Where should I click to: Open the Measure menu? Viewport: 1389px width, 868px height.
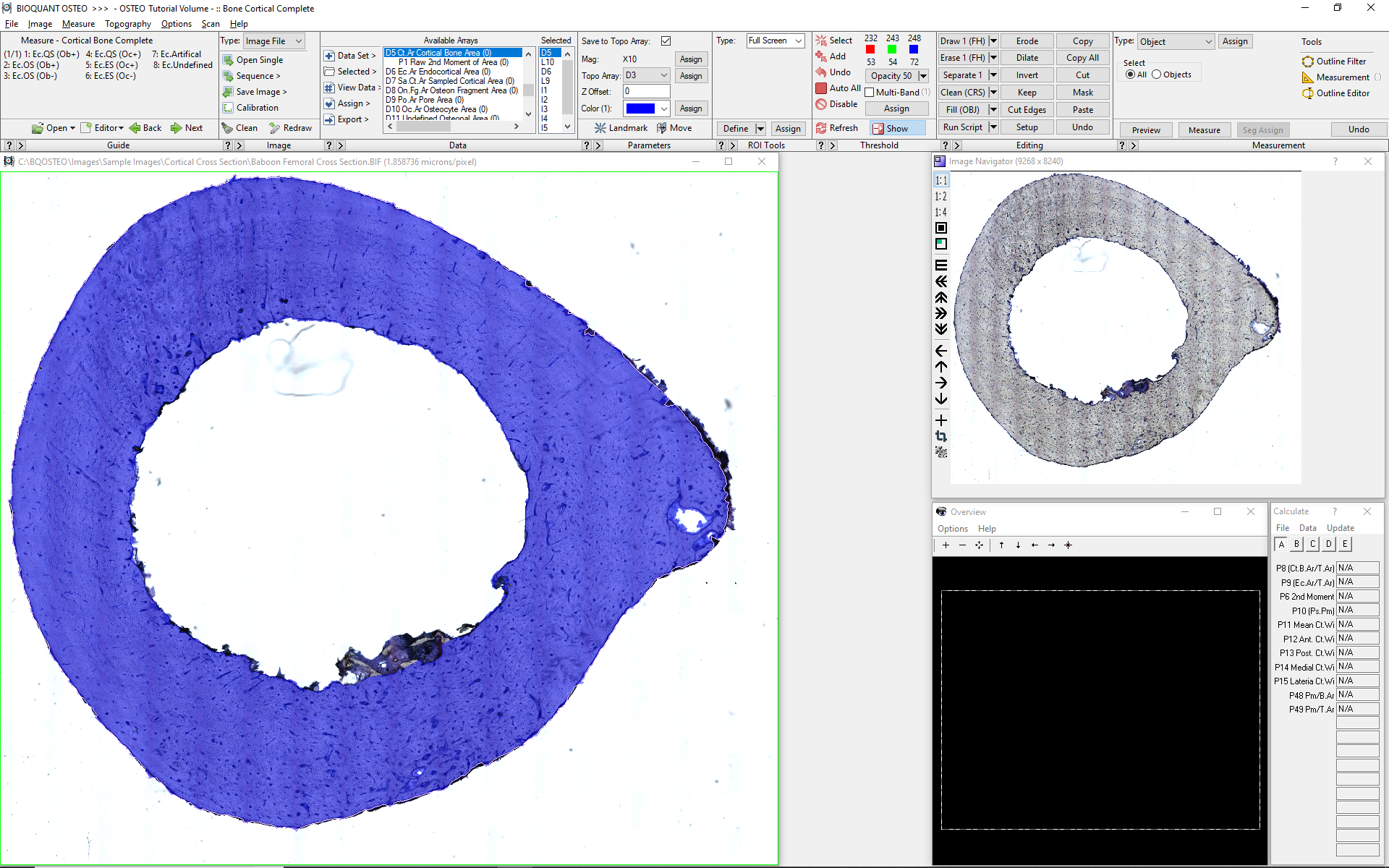click(78, 24)
